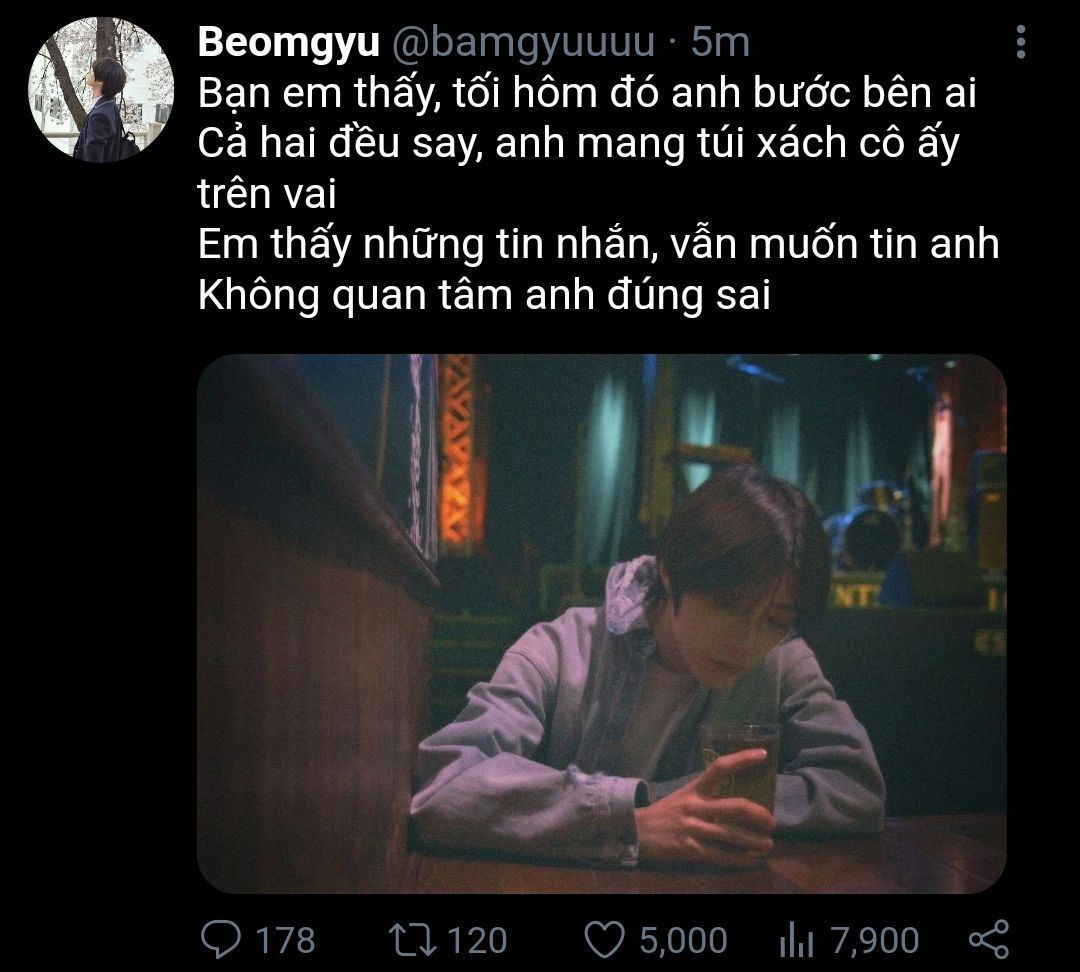This screenshot has width=1080, height=972.
Task: Open the reply speech bubble icon
Action: 220,940
